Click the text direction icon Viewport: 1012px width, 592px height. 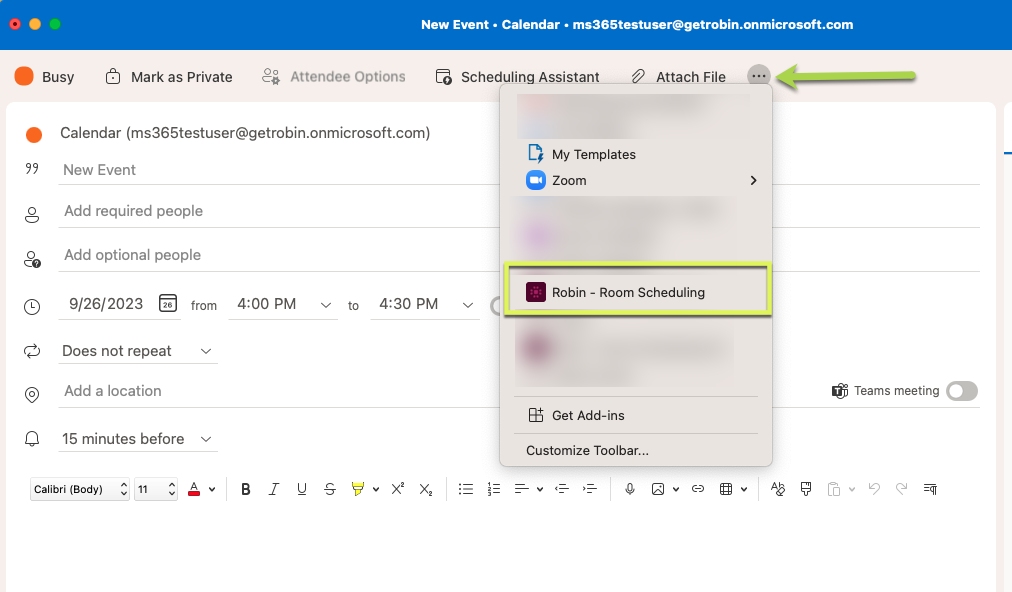pyautogui.click(x=930, y=489)
